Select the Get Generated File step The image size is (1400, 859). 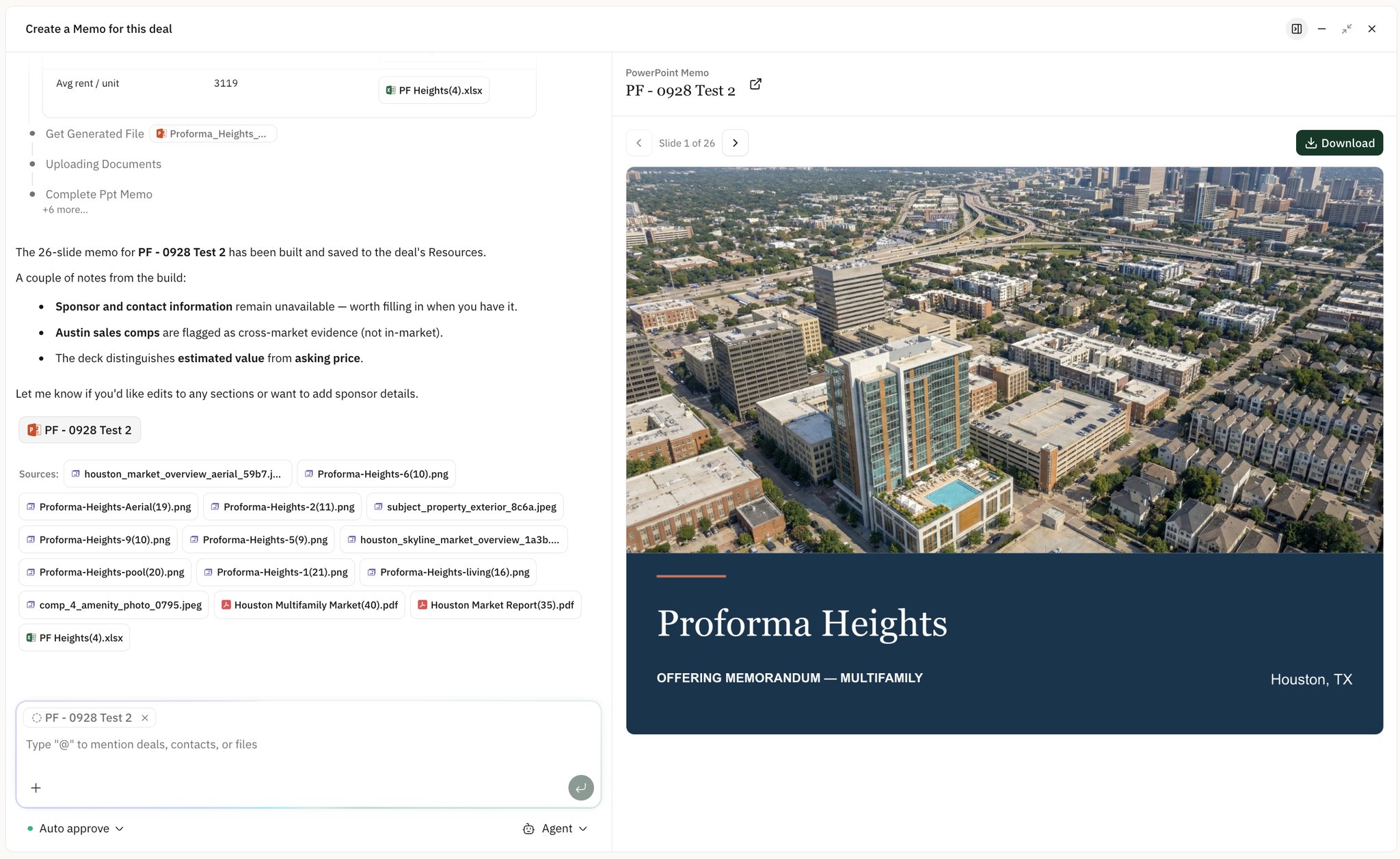94,134
